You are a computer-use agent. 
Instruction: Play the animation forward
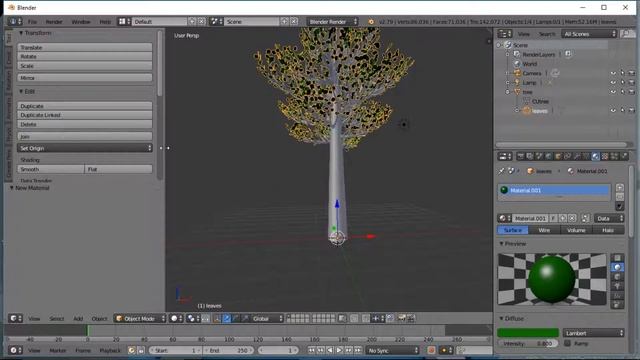(x=339, y=350)
